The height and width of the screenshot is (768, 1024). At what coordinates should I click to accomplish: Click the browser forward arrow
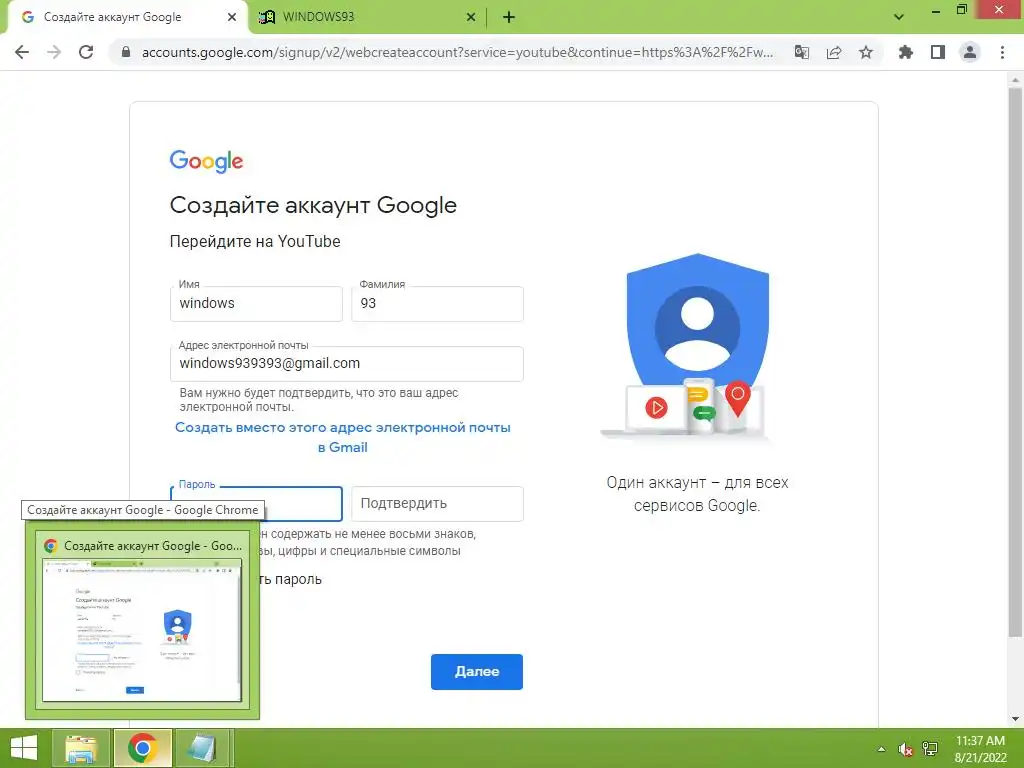pos(54,52)
